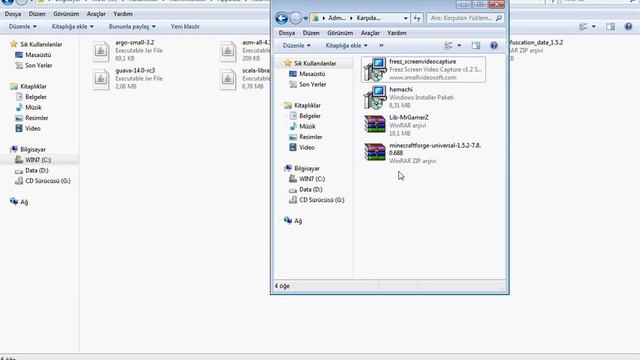Open view options dropdown arrow in front window
Viewport: 640px width, 360px height.
459,46
